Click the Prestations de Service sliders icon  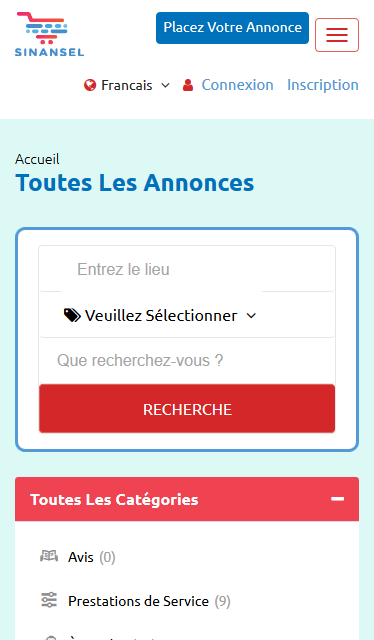49,600
